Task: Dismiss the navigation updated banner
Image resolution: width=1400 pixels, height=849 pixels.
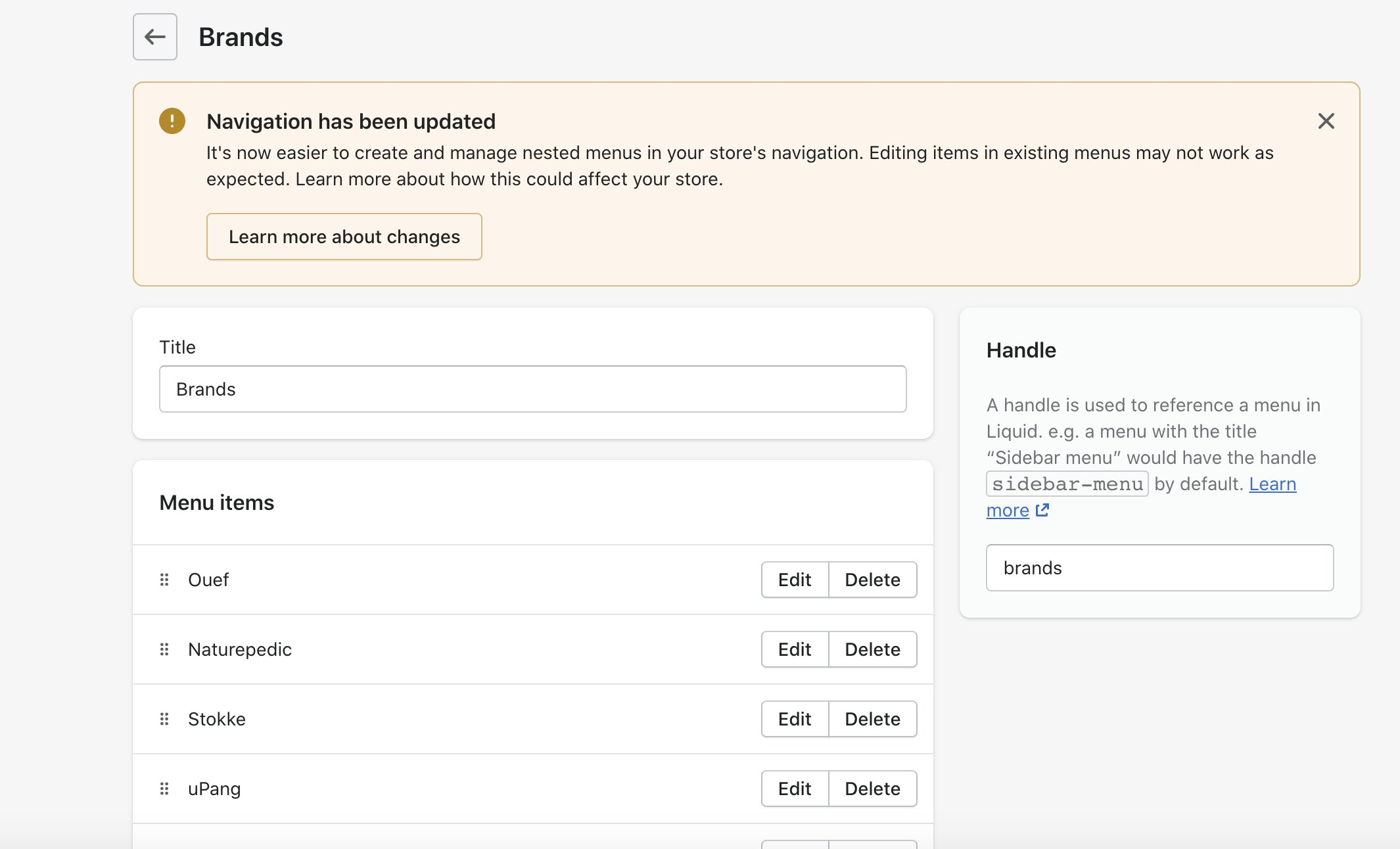Action: click(1326, 121)
